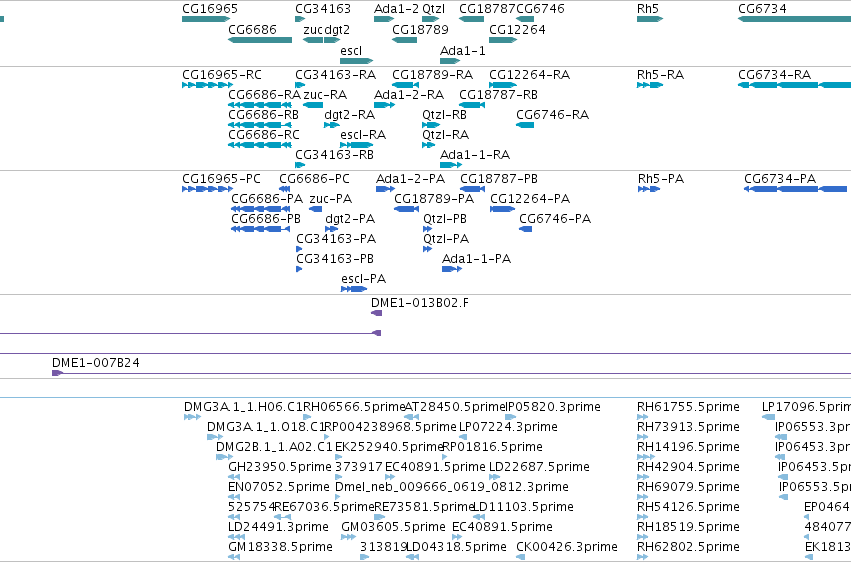Click the Rh5 gene feature
The image size is (851, 562).
[650, 19]
